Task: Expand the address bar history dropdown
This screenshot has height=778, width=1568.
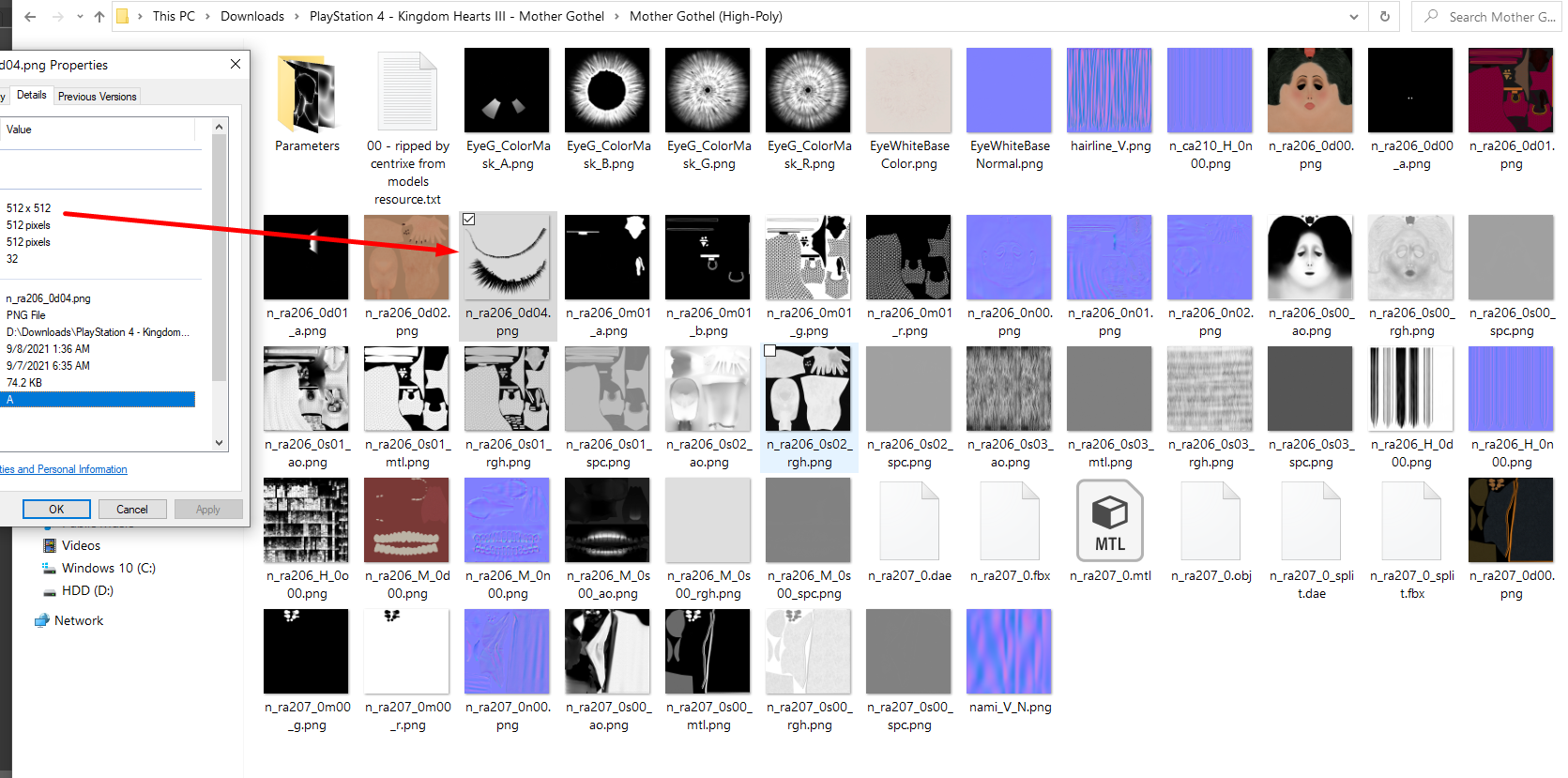Action: click(1353, 17)
